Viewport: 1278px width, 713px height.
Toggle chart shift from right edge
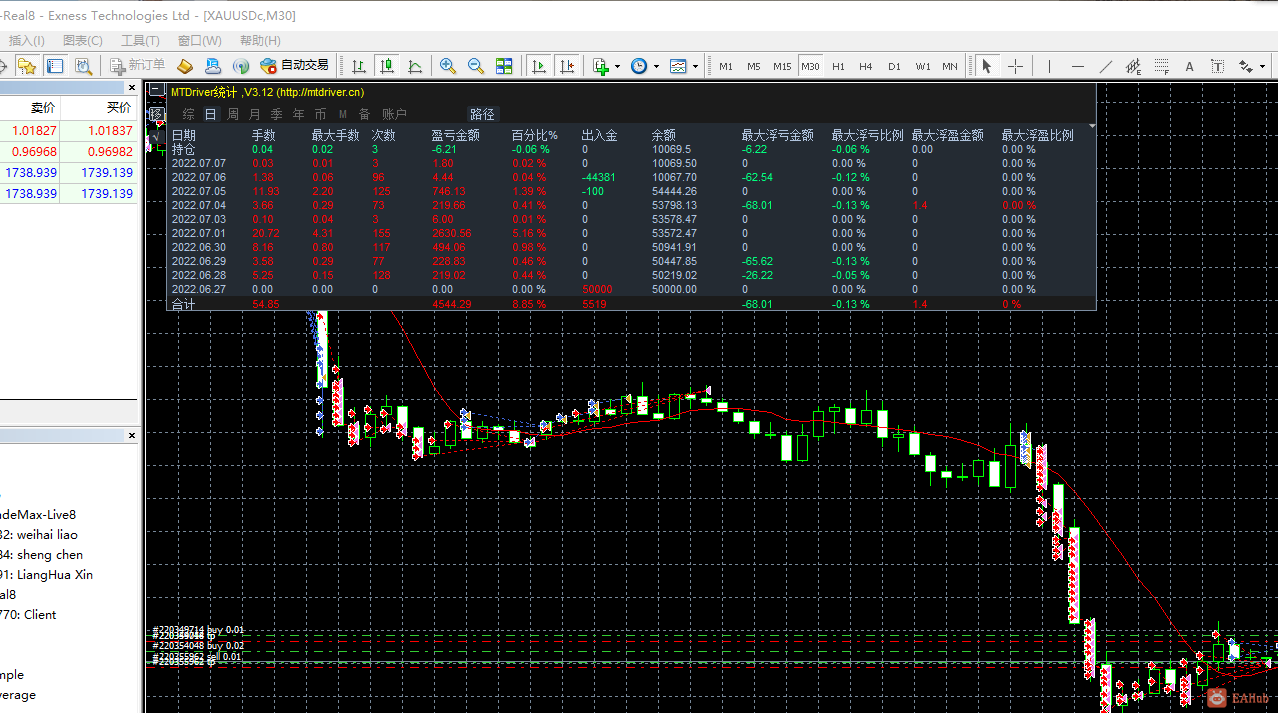[x=567, y=66]
